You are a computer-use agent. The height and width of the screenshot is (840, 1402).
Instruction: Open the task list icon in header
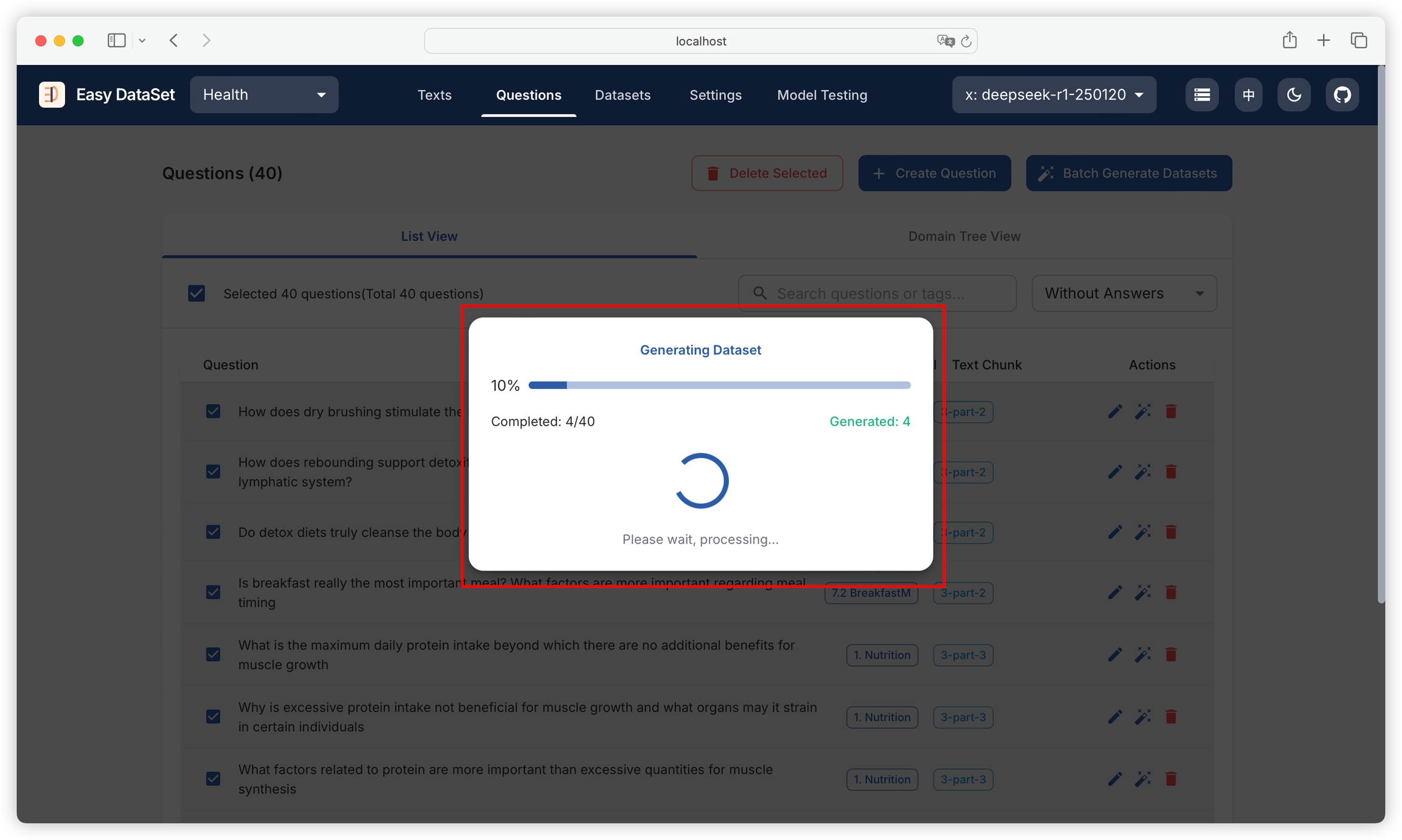click(1202, 95)
